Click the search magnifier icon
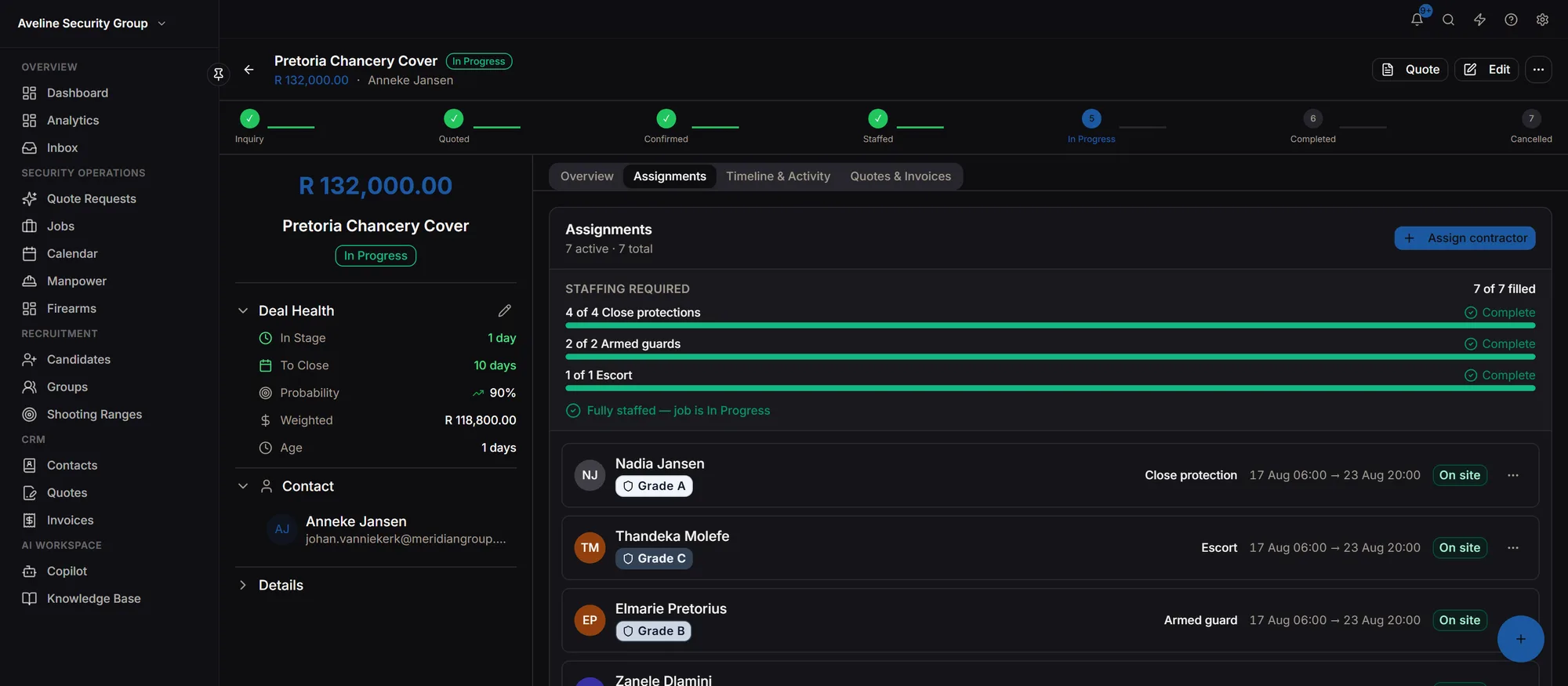This screenshot has height=686, width=1568. pos(1448,20)
